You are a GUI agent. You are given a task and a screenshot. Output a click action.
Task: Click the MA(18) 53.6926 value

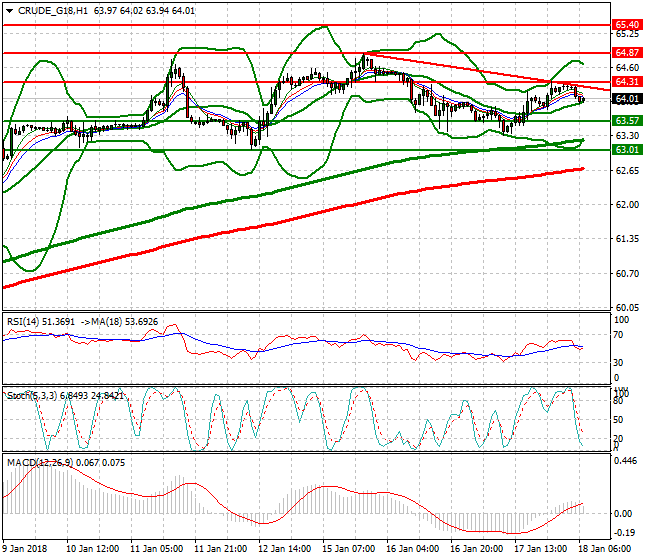coord(125,322)
